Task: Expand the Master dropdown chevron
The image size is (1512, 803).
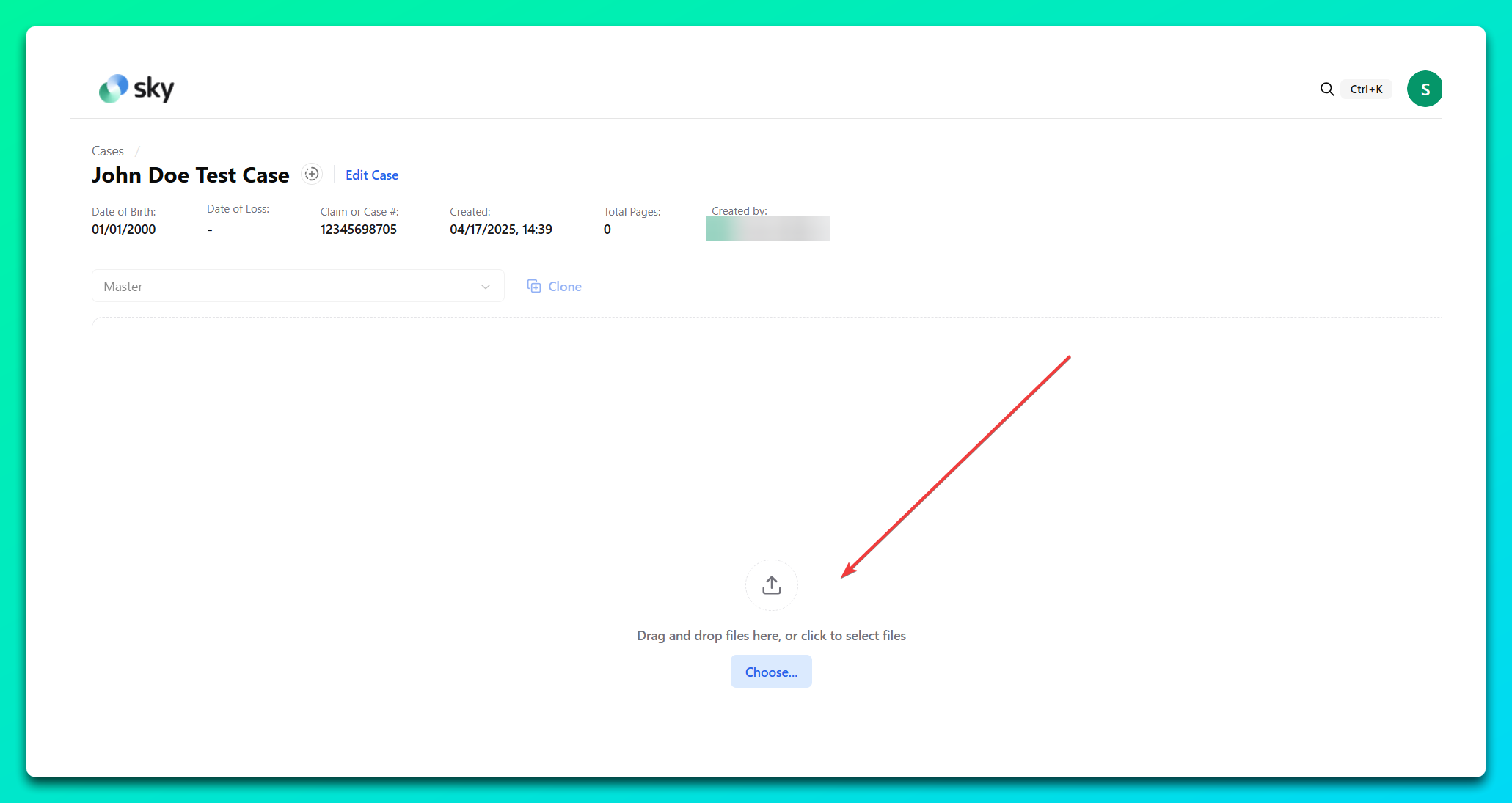Action: pos(485,287)
